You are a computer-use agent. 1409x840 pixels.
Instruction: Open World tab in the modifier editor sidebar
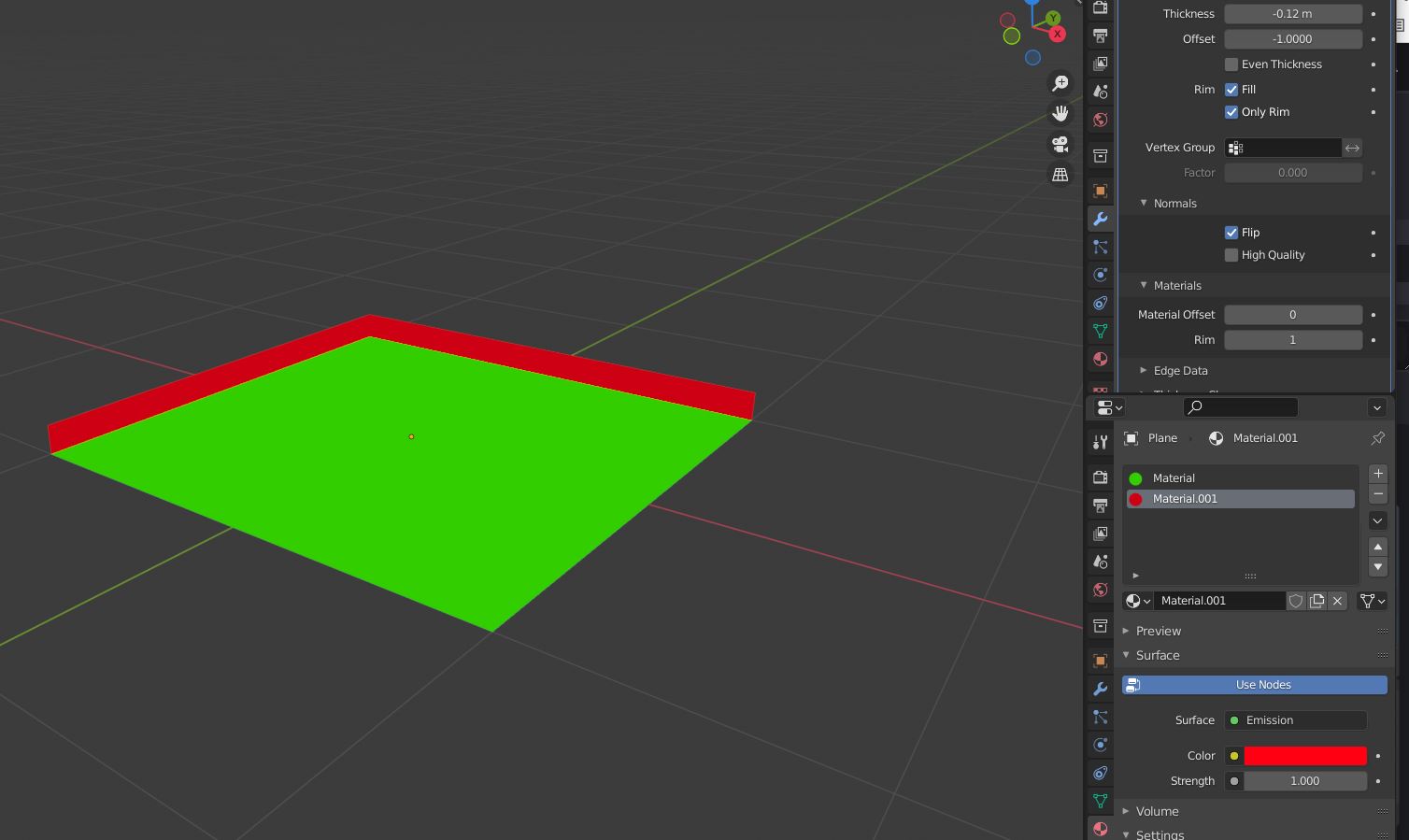coord(1101,120)
